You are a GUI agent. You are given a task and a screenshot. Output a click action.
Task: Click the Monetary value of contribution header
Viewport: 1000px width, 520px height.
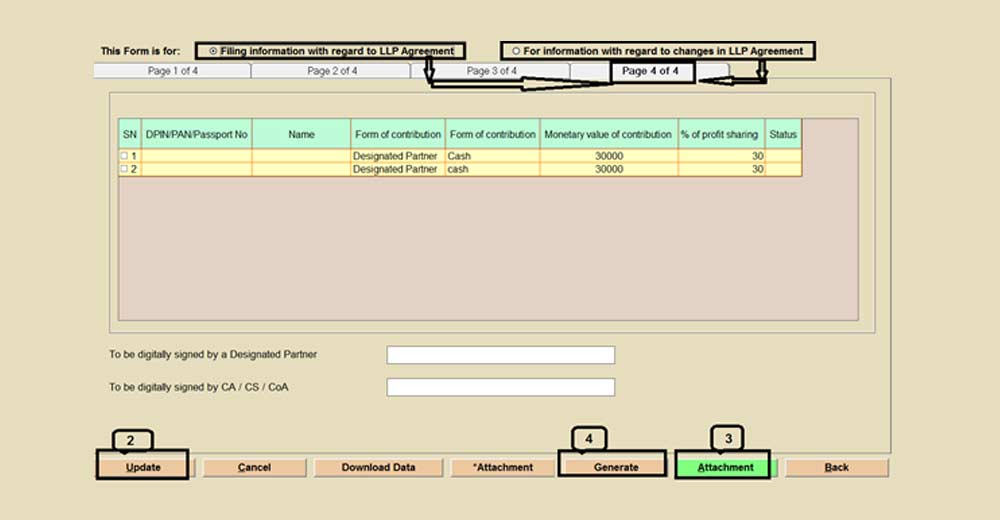pyautogui.click(x=608, y=134)
